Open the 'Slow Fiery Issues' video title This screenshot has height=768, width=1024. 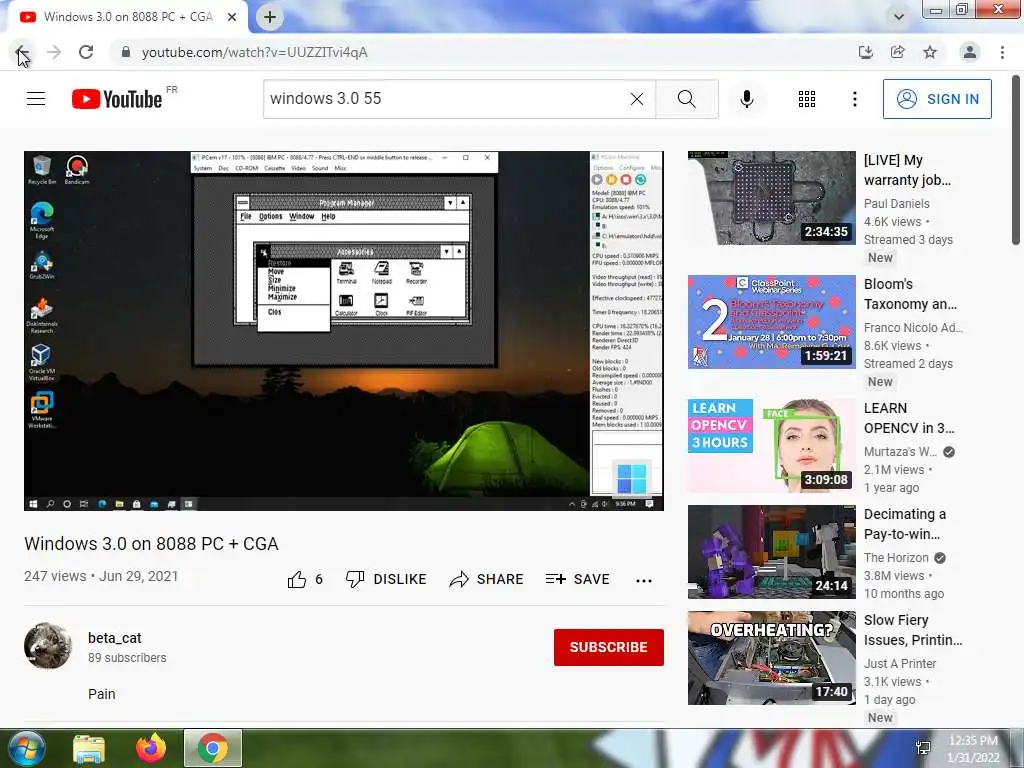coord(913,630)
